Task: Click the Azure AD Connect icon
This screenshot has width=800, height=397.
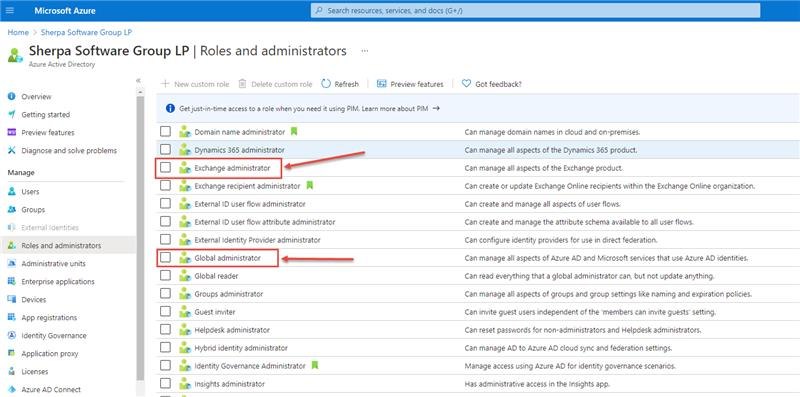Action: point(12,389)
